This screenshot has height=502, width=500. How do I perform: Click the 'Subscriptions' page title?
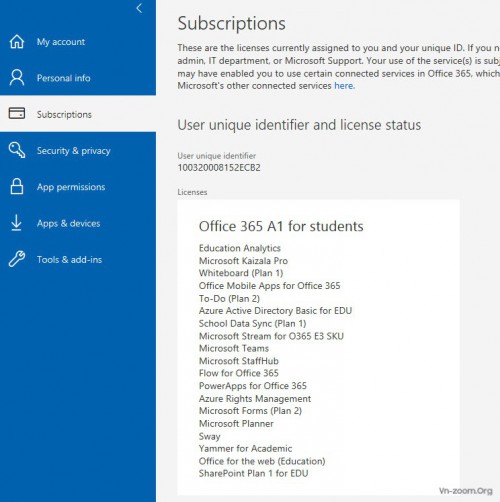(x=232, y=23)
